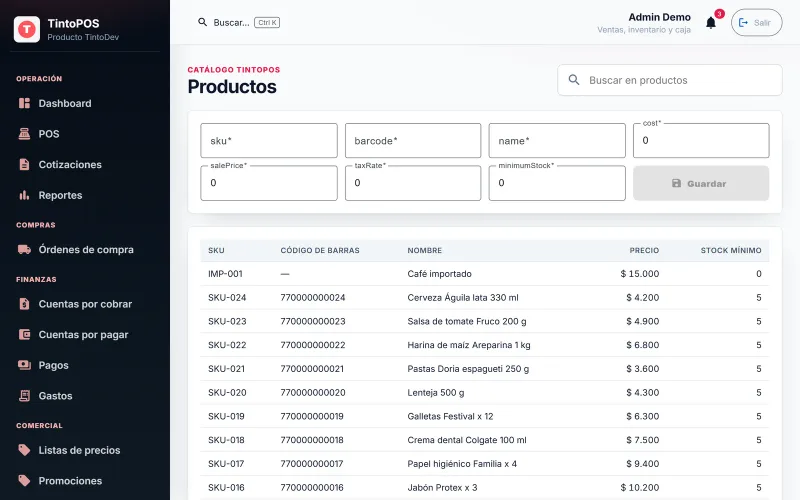Click the magnifier icon beside Buscar...
The image size is (800, 500).
tap(203, 22)
